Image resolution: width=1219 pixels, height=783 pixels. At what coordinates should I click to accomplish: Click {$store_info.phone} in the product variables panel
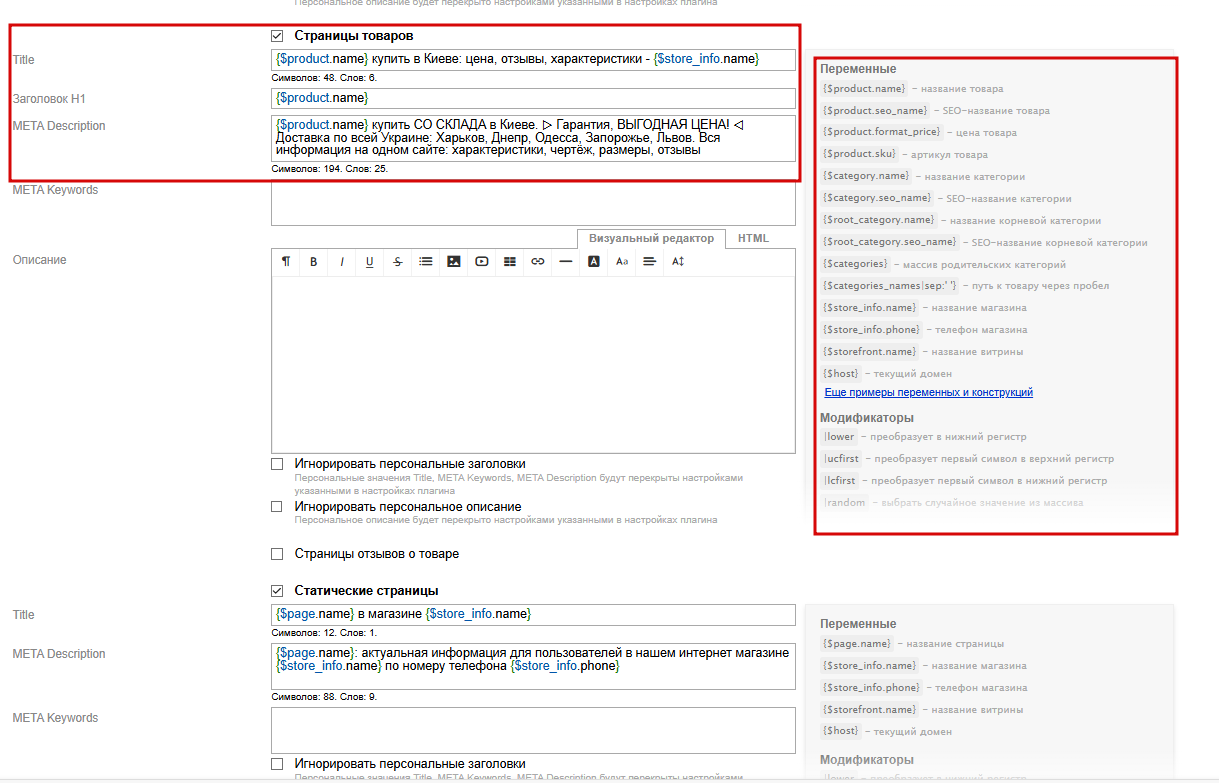click(871, 330)
